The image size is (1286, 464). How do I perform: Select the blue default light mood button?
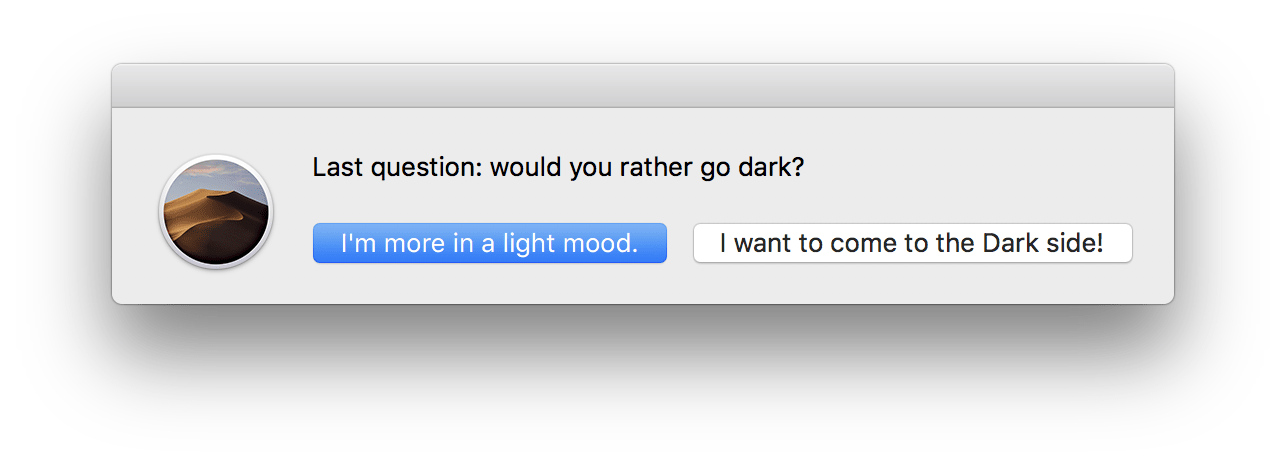point(489,243)
